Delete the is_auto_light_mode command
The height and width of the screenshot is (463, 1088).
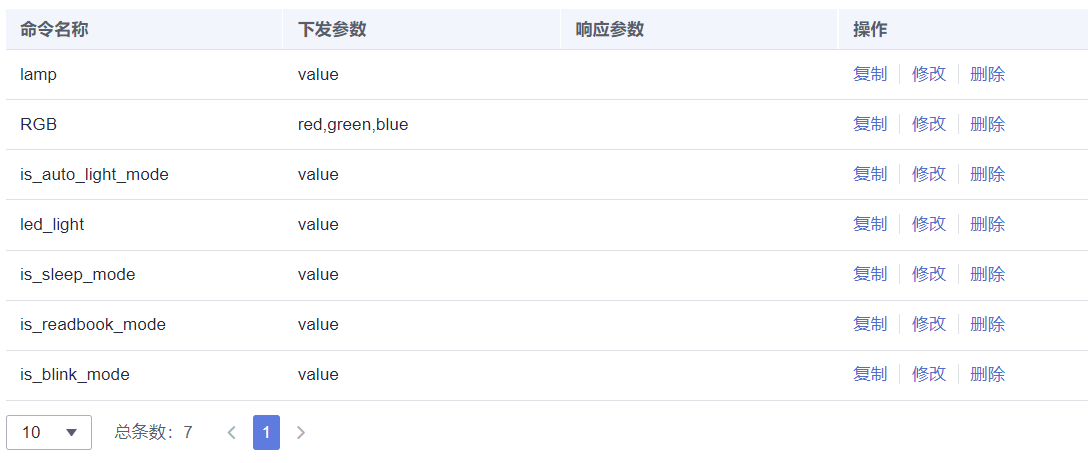tap(987, 174)
